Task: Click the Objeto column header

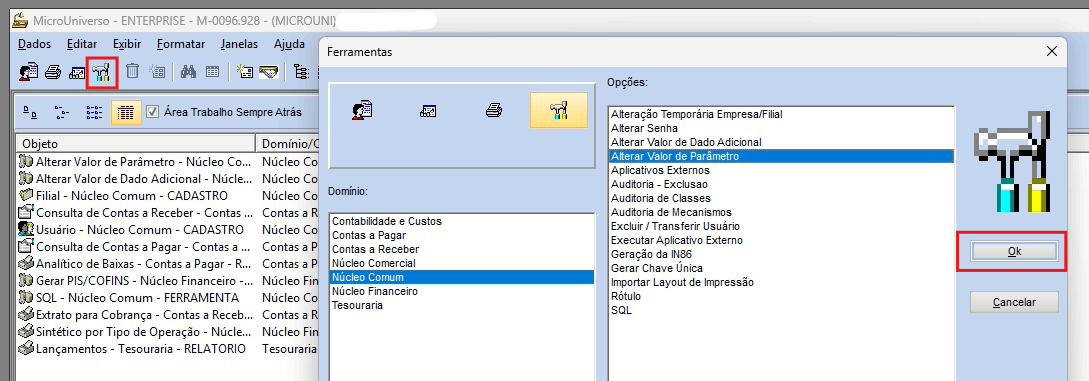Action: 136,144
